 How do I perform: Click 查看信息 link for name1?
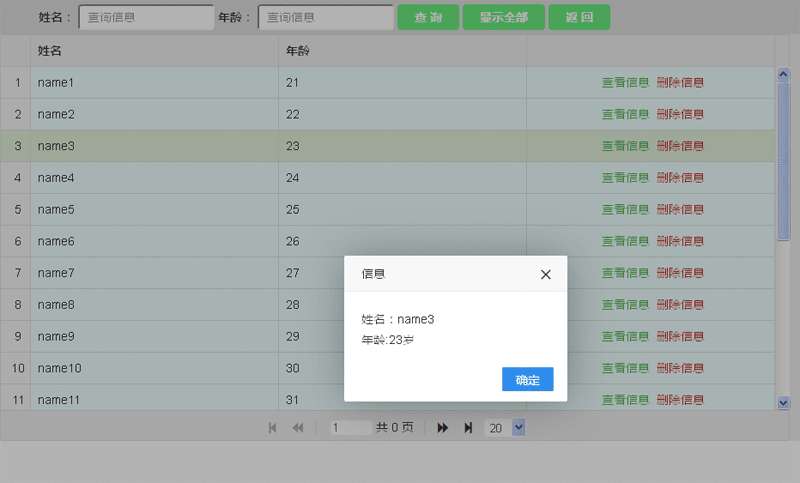tap(625, 83)
